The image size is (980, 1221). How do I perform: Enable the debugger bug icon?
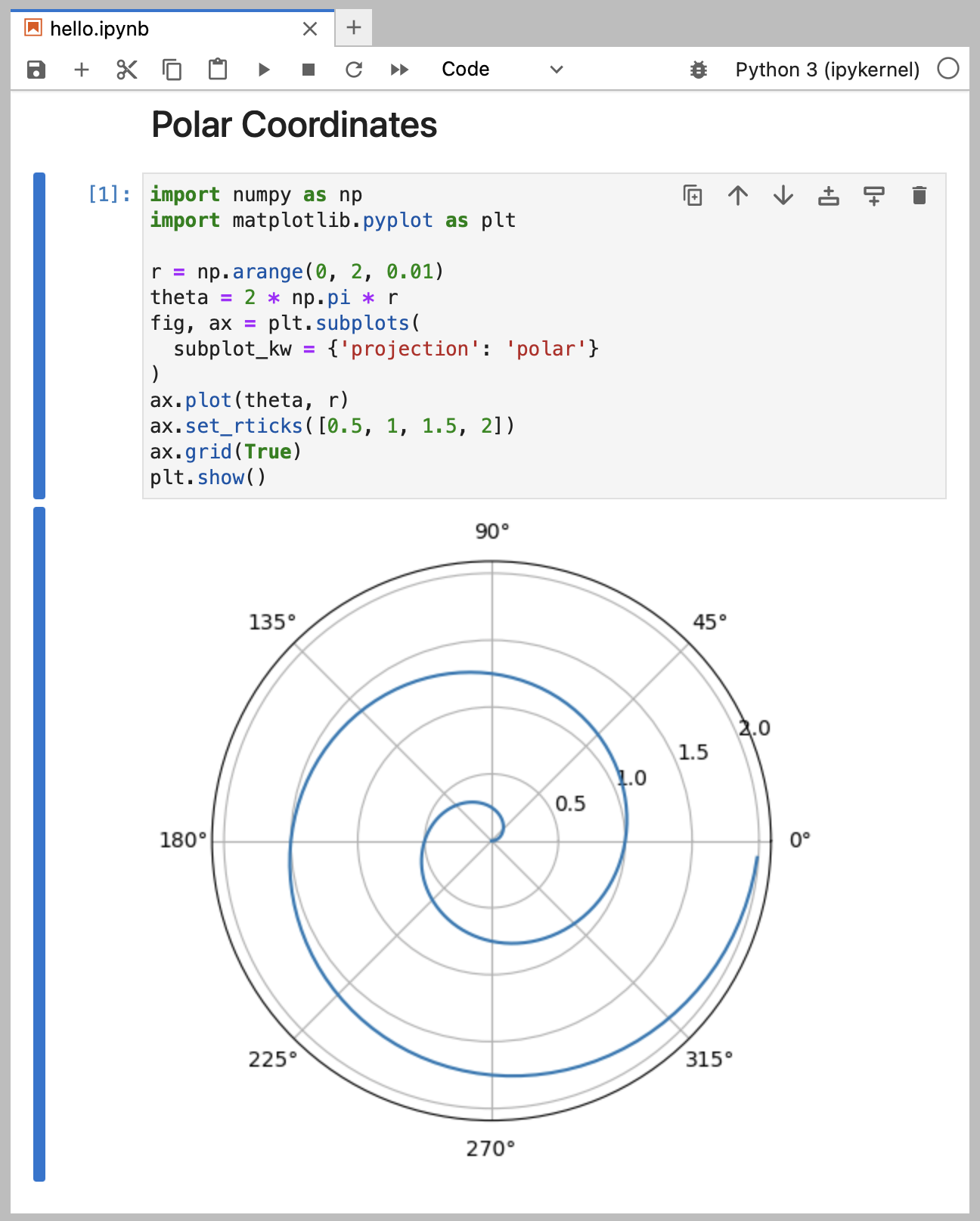coord(699,70)
